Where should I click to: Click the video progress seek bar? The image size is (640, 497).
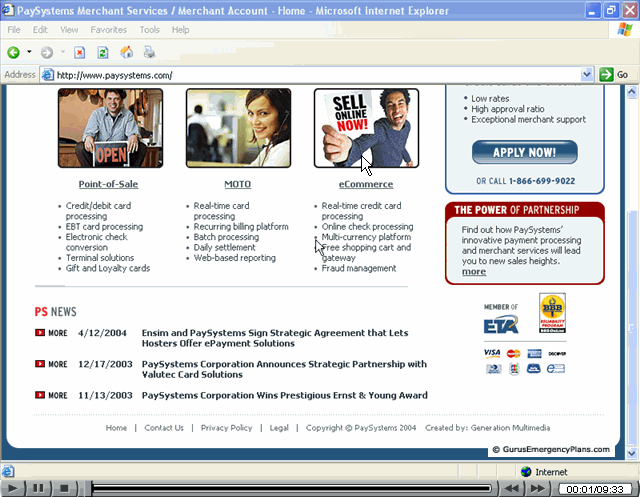tap(291, 488)
